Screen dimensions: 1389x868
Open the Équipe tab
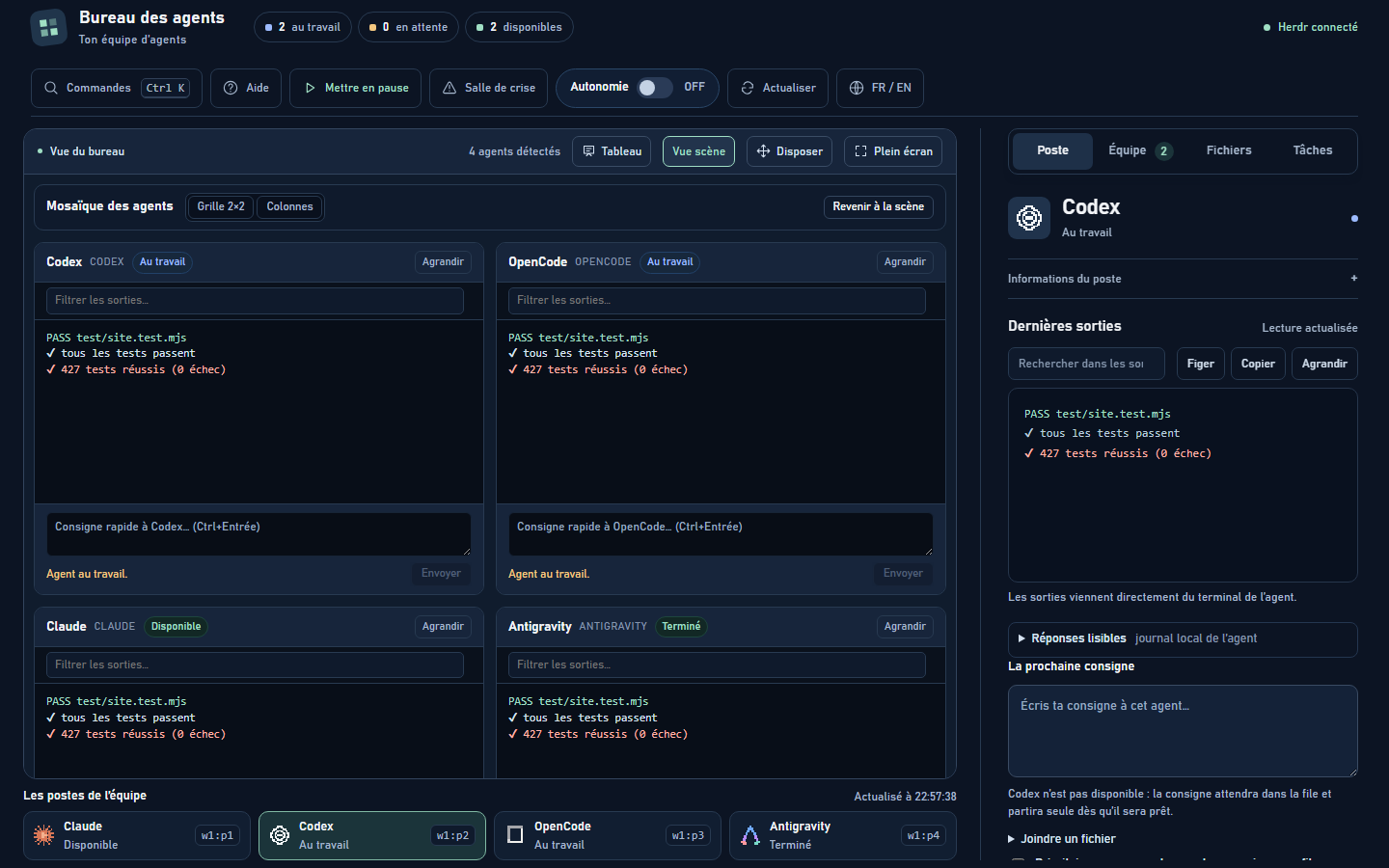[x=1139, y=150]
